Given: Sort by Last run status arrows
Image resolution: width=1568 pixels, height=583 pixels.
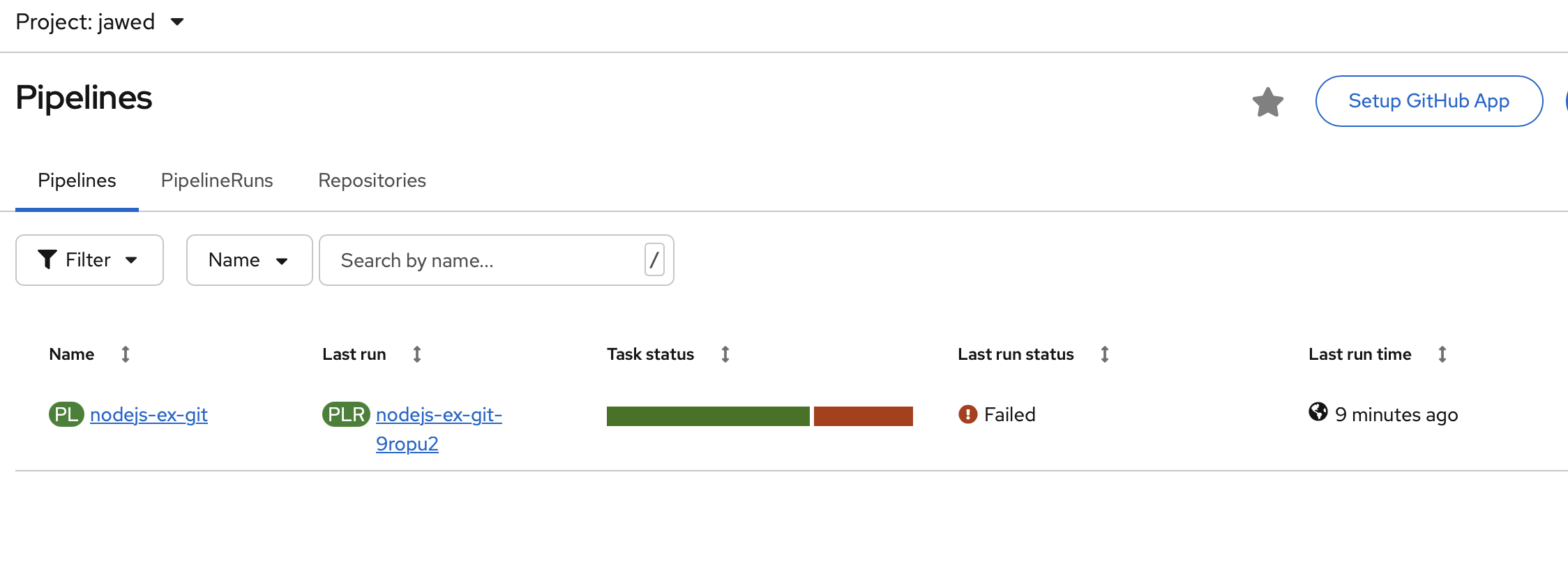Looking at the screenshot, I should pos(1105,354).
